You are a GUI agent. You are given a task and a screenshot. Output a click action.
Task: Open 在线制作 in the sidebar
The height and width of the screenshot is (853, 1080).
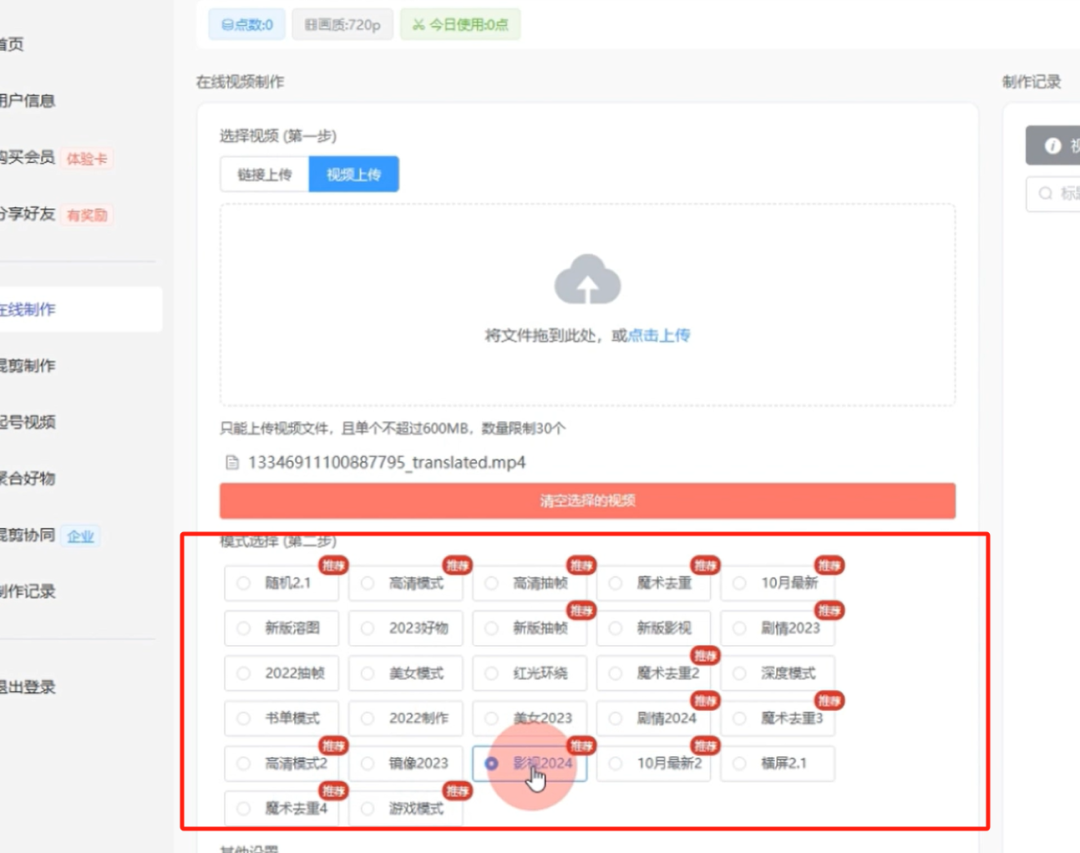[81, 309]
